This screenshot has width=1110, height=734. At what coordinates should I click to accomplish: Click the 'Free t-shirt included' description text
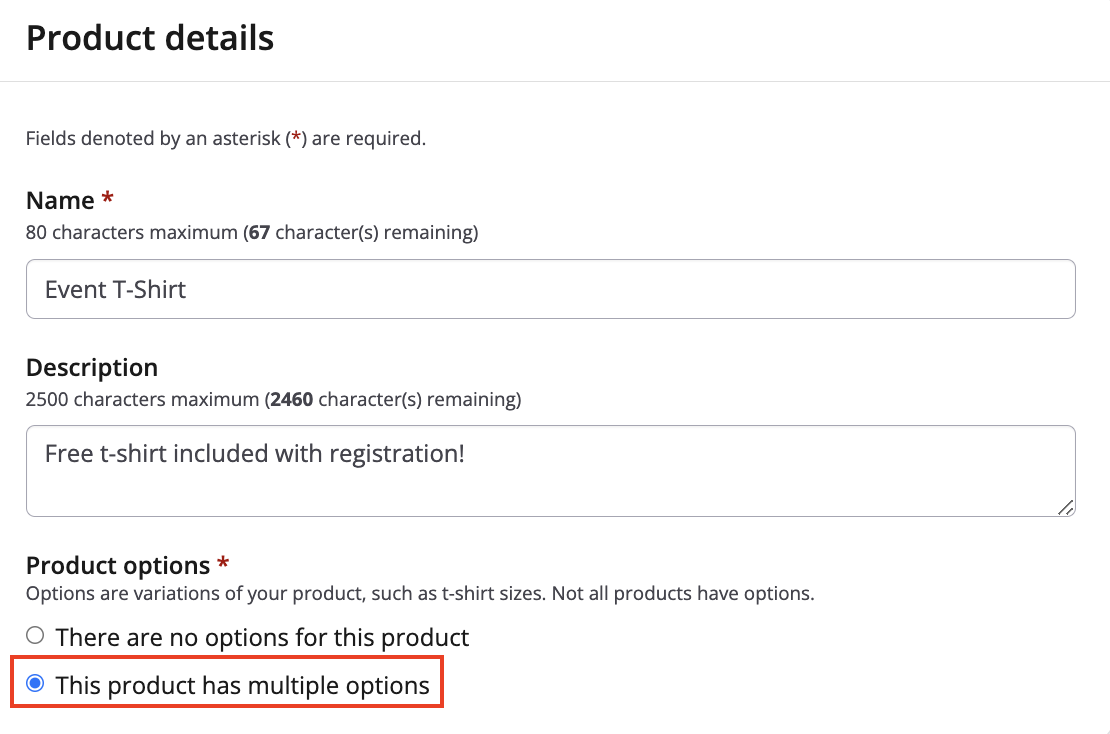[255, 454]
